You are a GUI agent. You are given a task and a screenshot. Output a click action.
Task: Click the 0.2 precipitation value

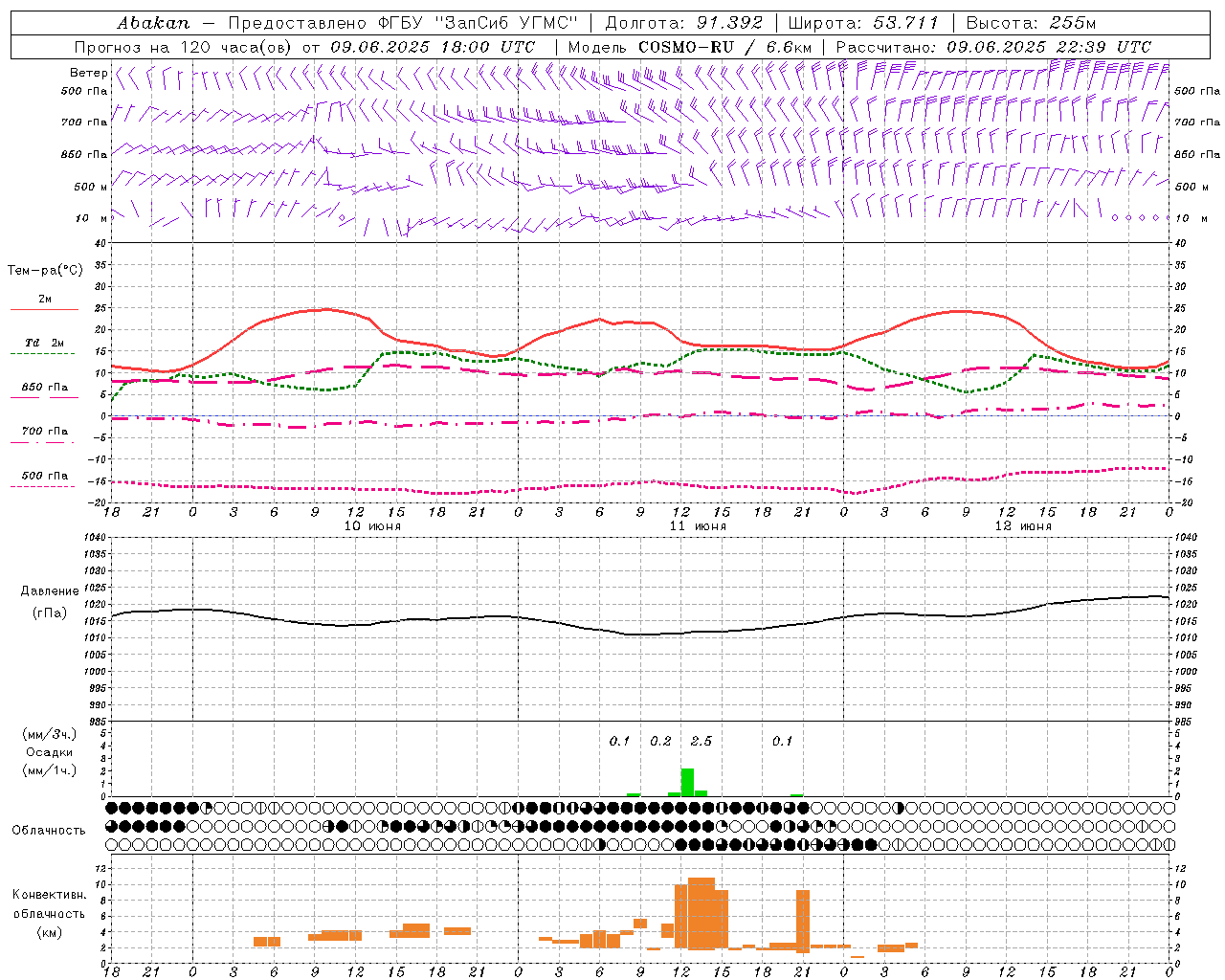[660, 742]
